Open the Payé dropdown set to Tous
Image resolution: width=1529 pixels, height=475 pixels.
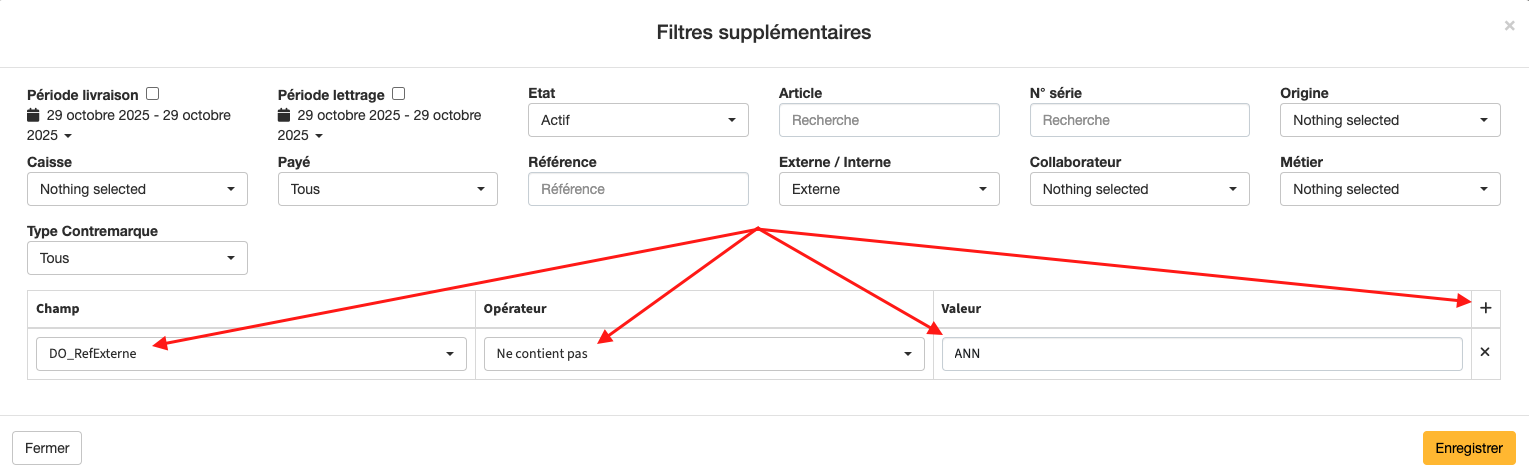click(x=387, y=189)
